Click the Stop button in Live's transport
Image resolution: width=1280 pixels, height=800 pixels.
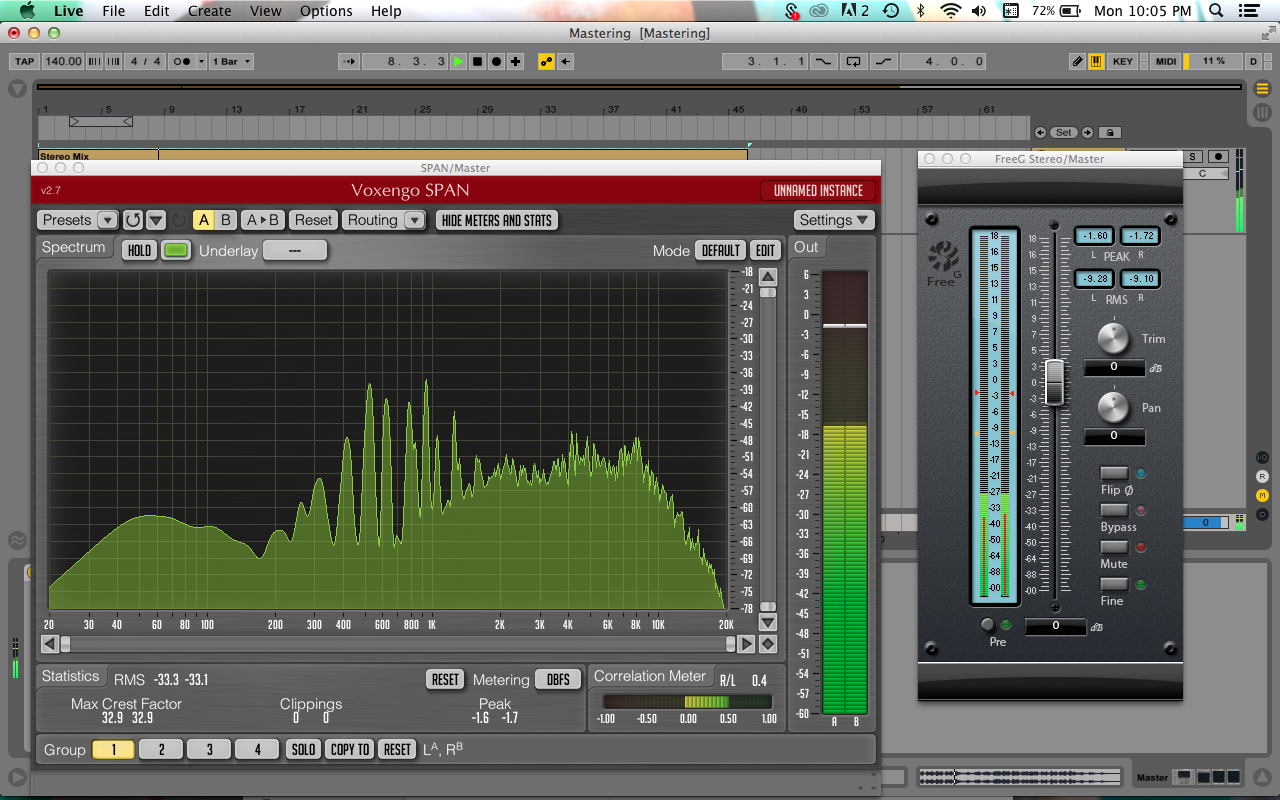click(477, 61)
